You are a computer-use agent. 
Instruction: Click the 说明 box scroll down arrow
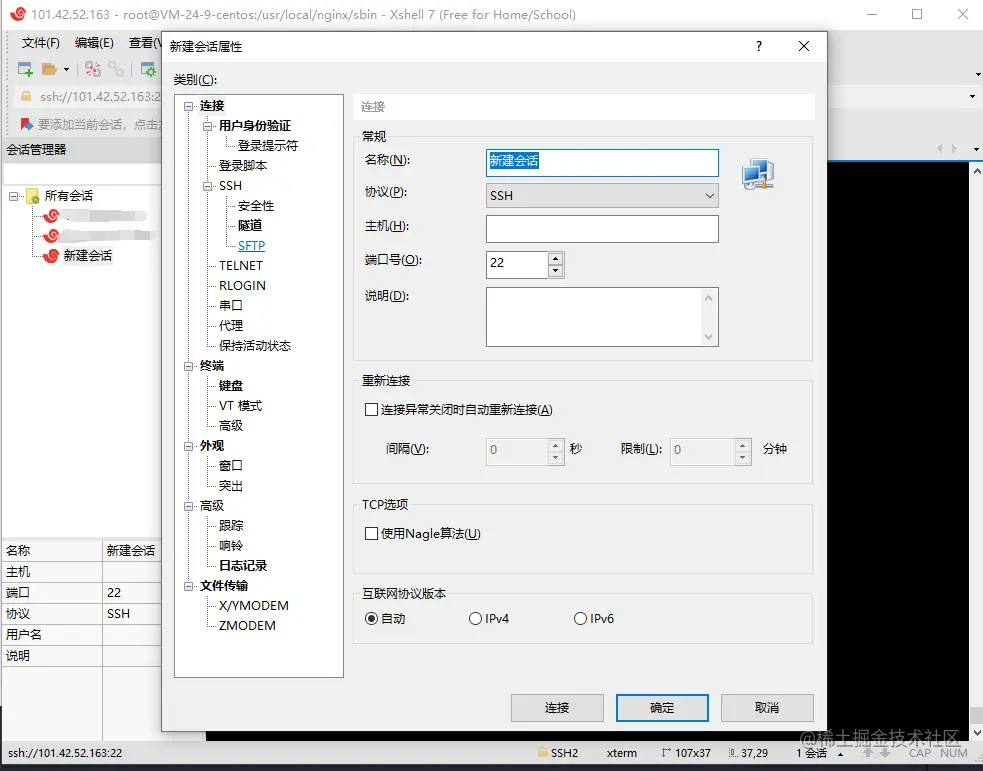click(708, 337)
